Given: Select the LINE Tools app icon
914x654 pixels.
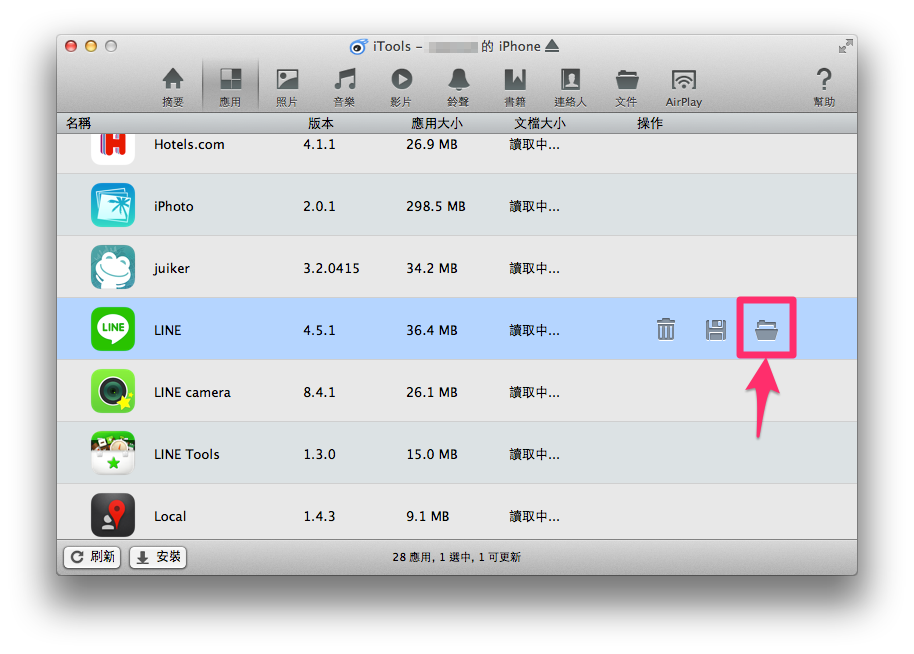Looking at the screenshot, I should 113,453.
